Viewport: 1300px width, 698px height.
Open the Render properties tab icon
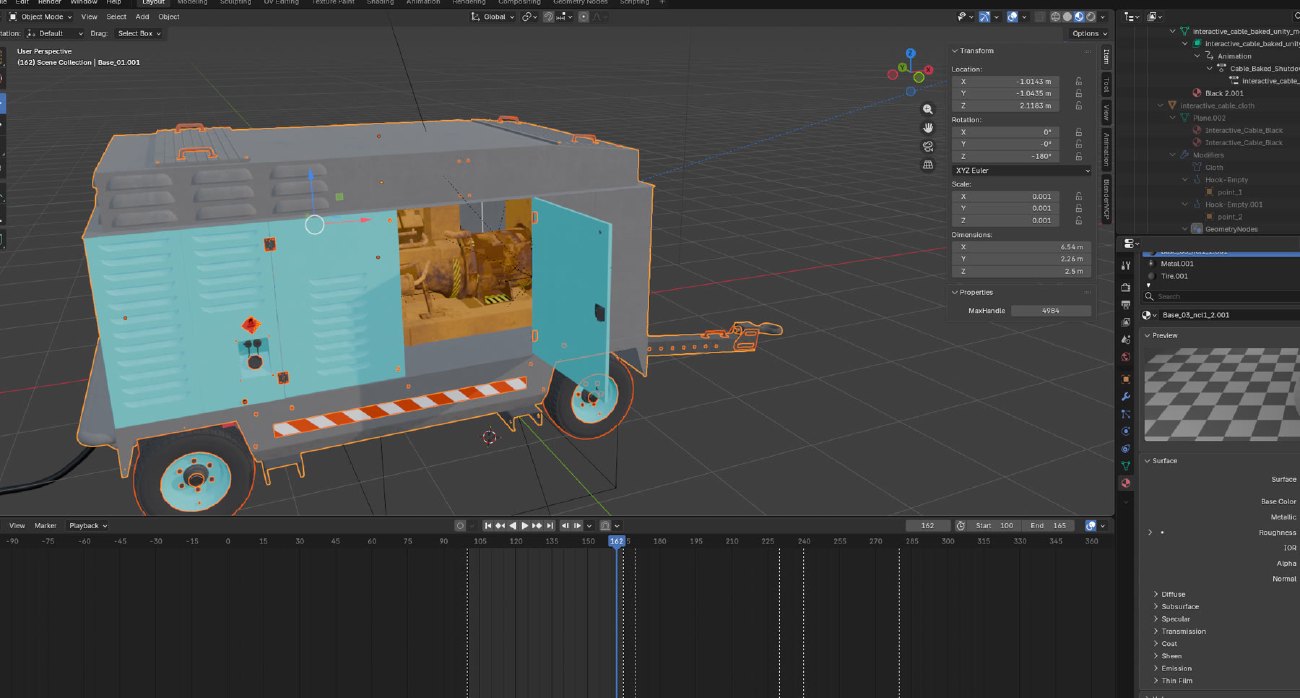click(x=1125, y=288)
